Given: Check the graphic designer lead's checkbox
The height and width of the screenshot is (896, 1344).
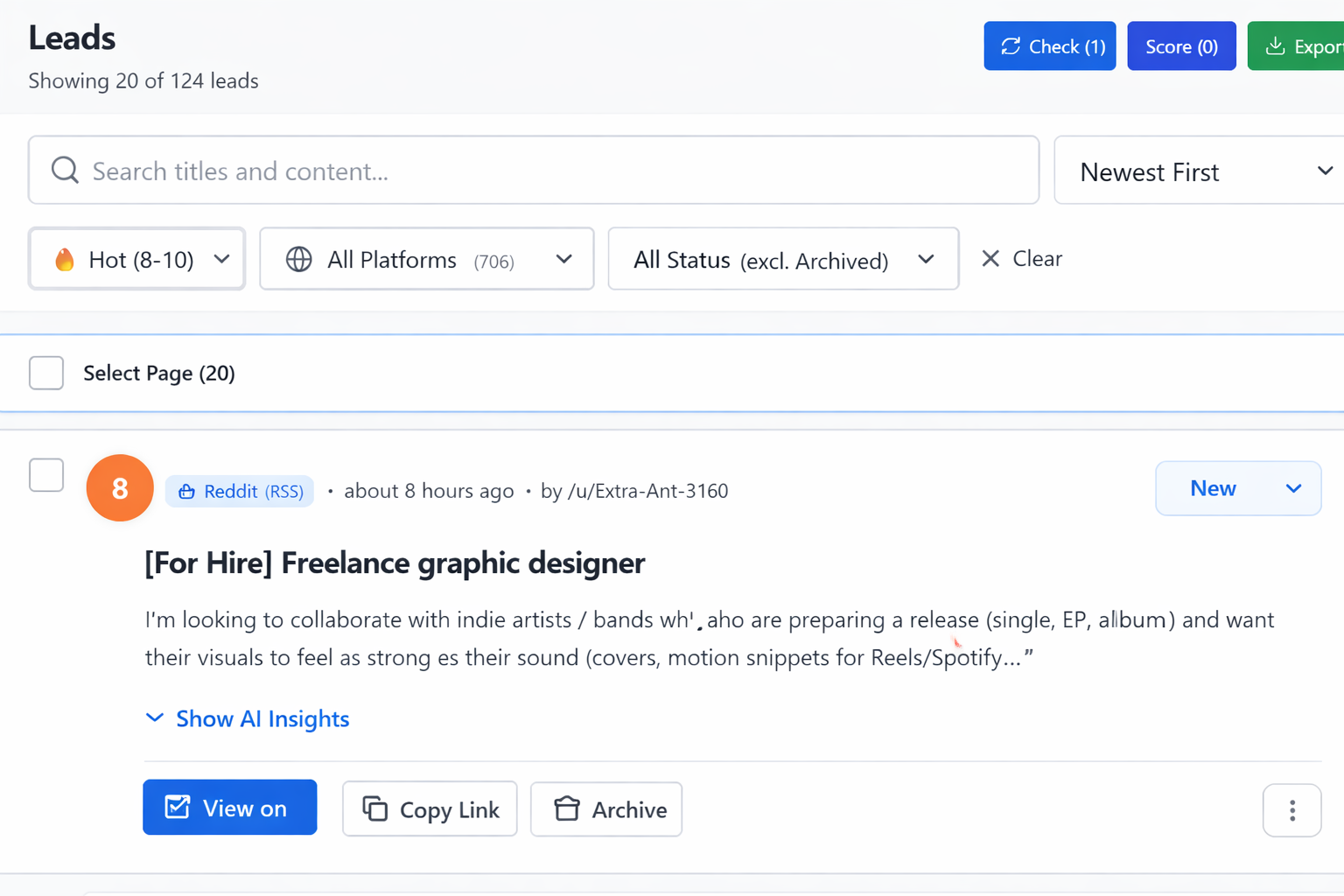Looking at the screenshot, I should [45, 475].
